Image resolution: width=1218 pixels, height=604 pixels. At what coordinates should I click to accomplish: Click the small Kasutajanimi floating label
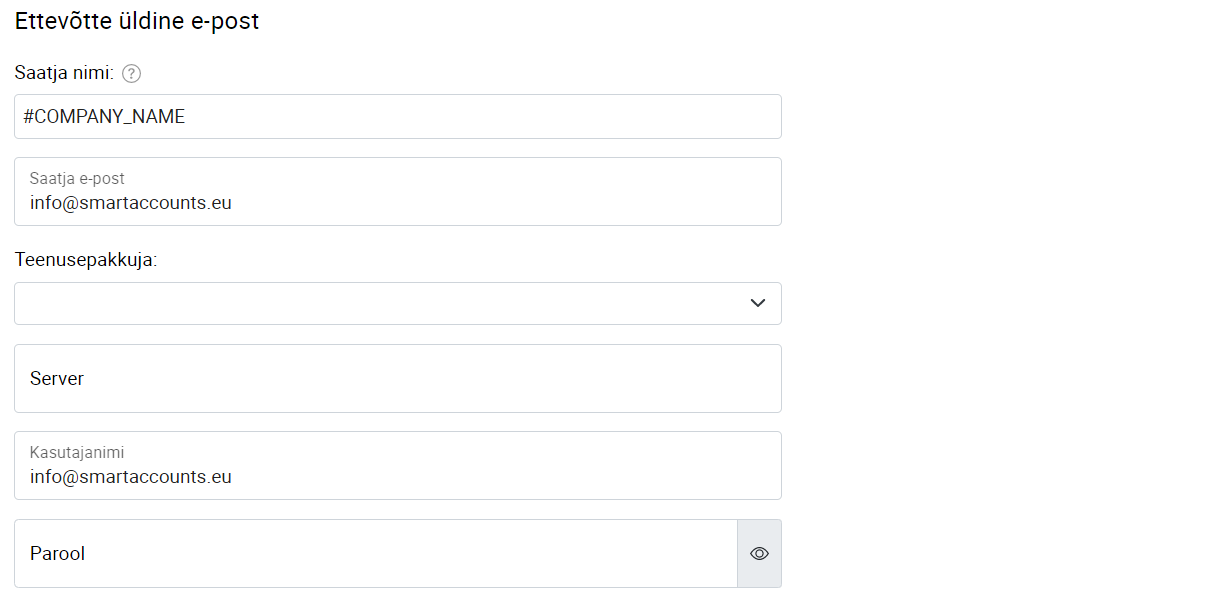tap(77, 453)
